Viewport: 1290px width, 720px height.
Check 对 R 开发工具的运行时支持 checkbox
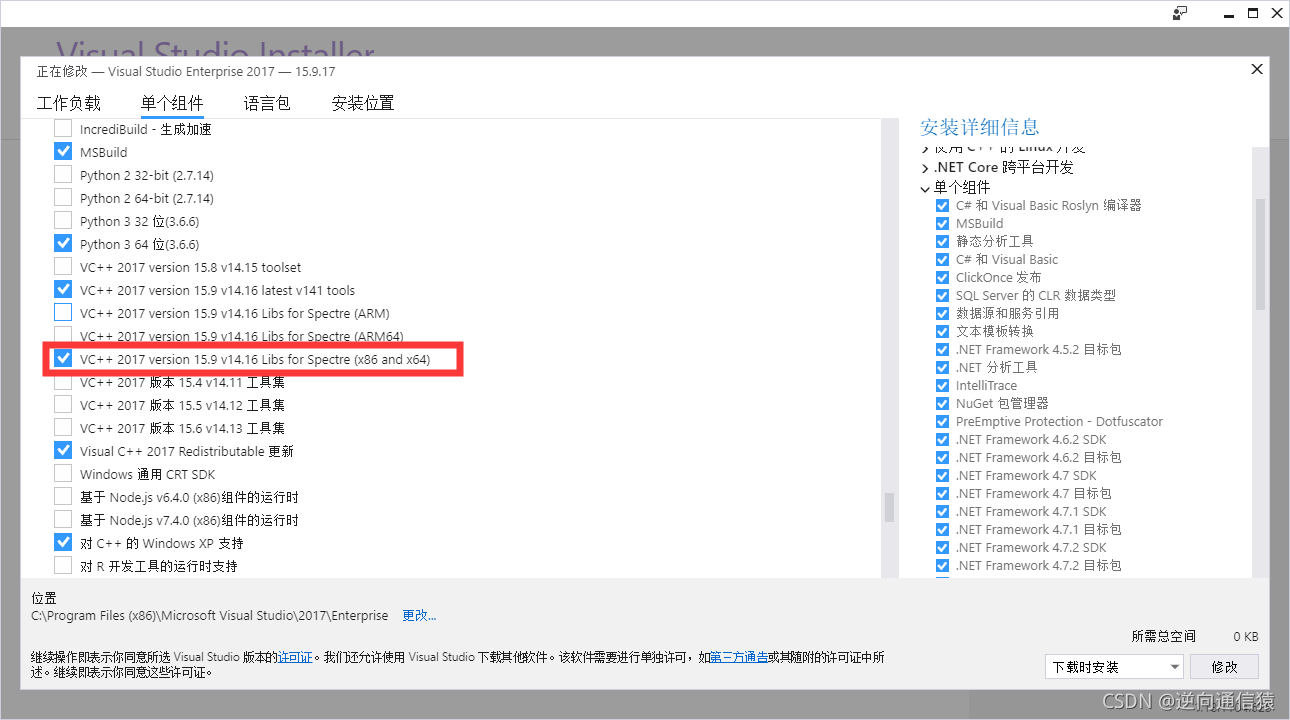63,566
